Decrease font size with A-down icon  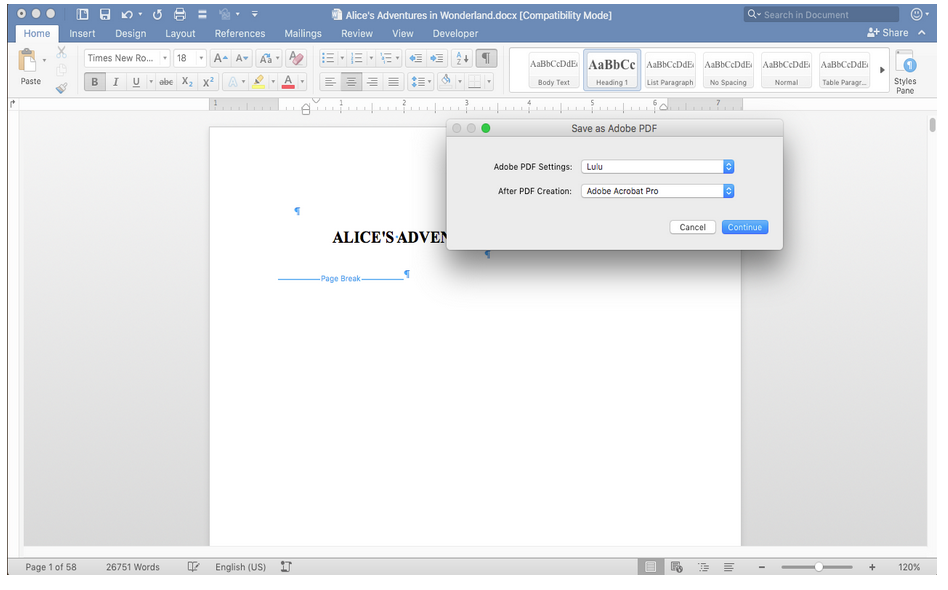(x=242, y=58)
